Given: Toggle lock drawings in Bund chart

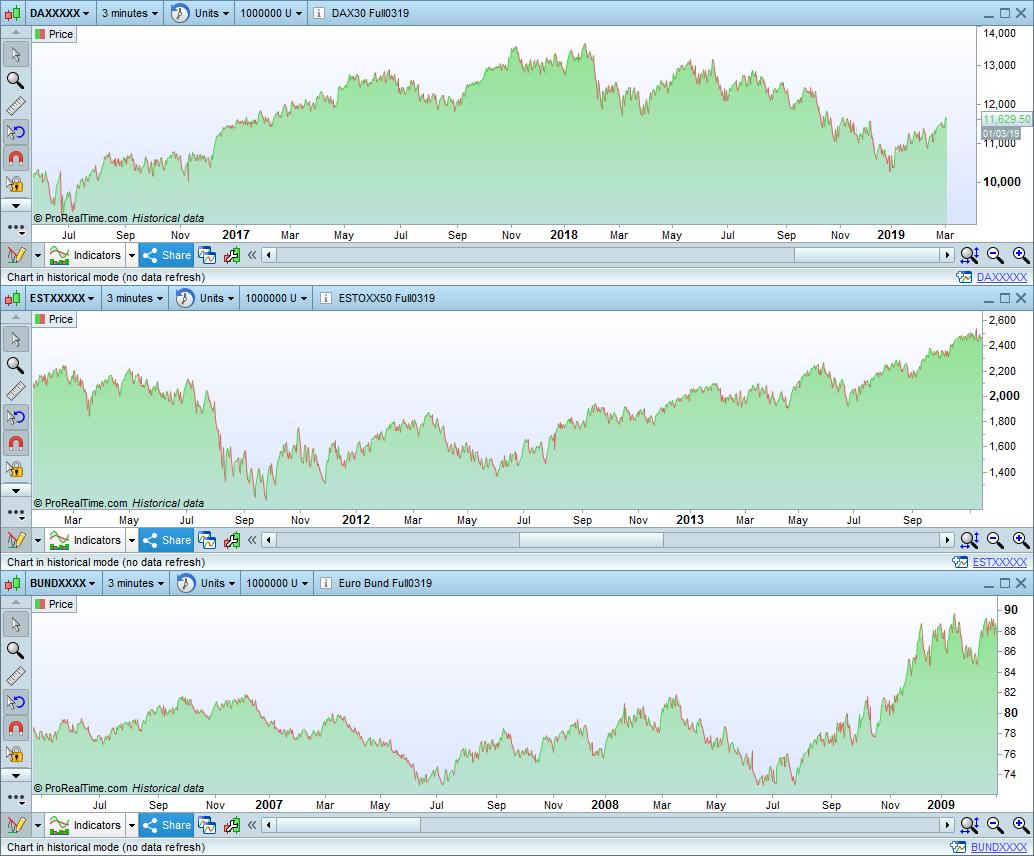Looking at the screenshot, I should [x=16, y=754].
